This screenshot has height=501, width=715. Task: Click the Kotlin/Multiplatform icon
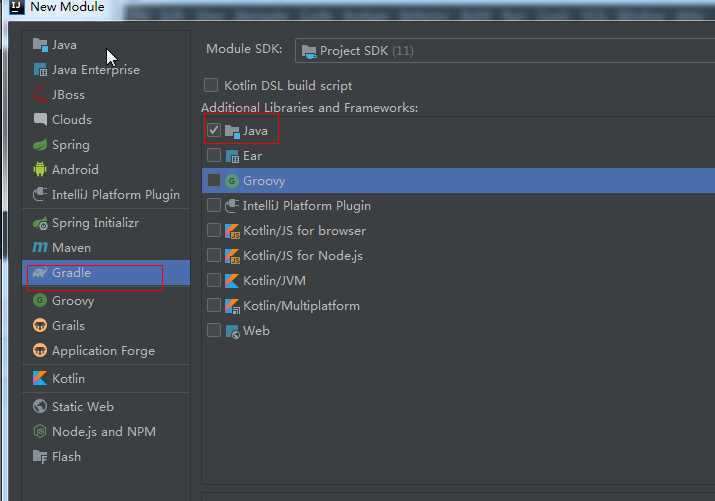232,306
